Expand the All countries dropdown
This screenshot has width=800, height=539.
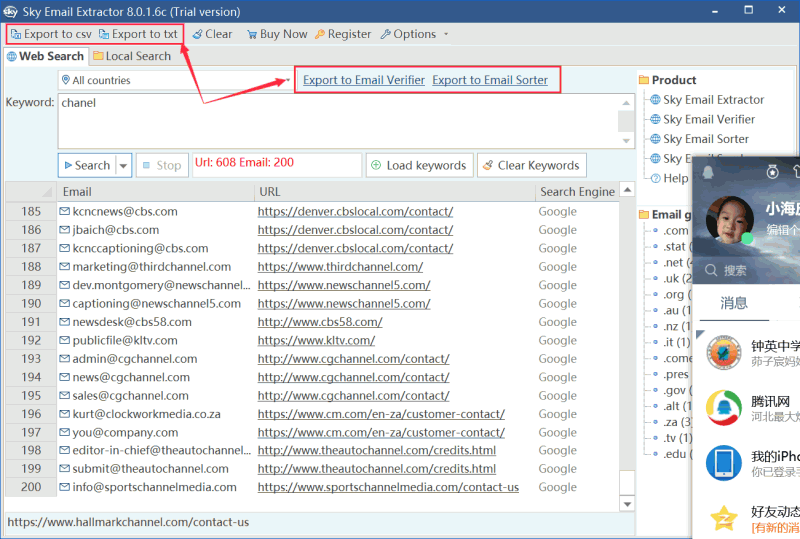click(x=287, y=80)
